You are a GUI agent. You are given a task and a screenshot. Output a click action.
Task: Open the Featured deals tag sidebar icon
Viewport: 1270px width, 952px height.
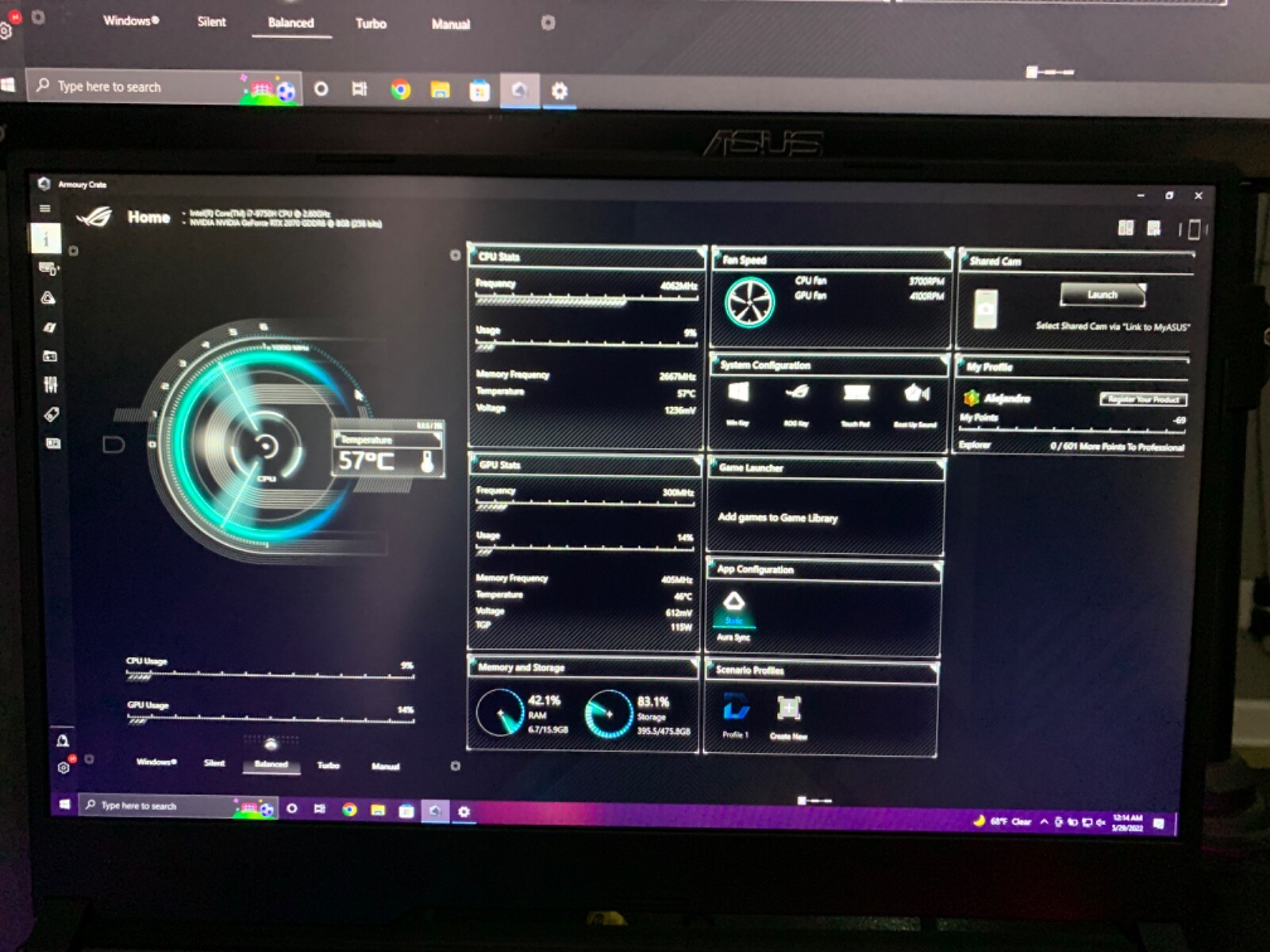coord(52,414)
